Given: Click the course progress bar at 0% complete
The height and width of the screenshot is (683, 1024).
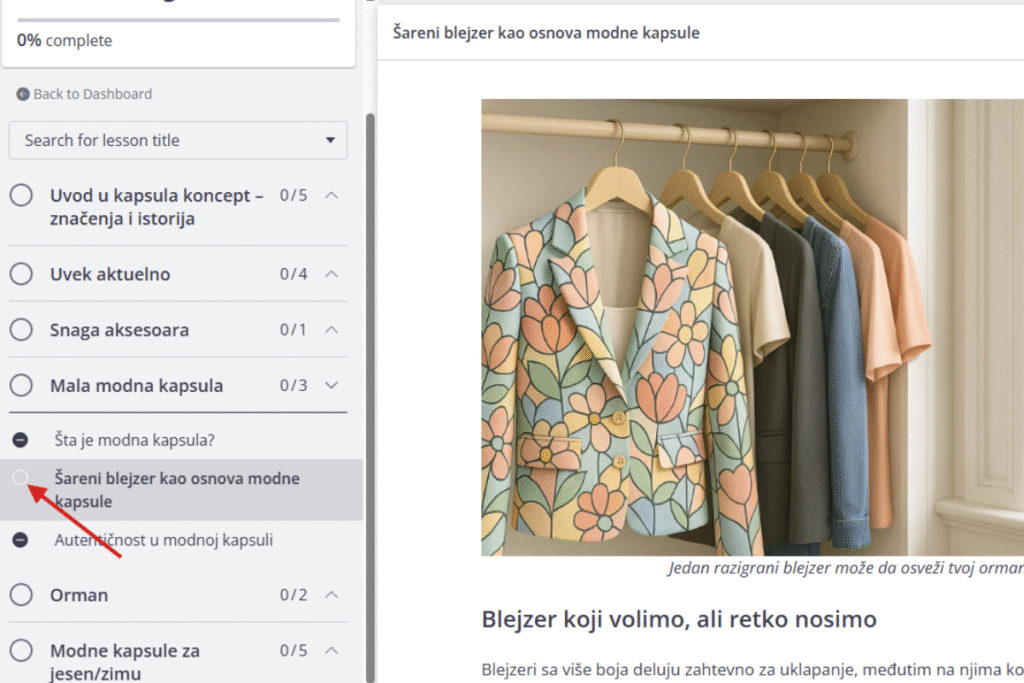Looking at the screenshot, I should (x=178, y=19).
